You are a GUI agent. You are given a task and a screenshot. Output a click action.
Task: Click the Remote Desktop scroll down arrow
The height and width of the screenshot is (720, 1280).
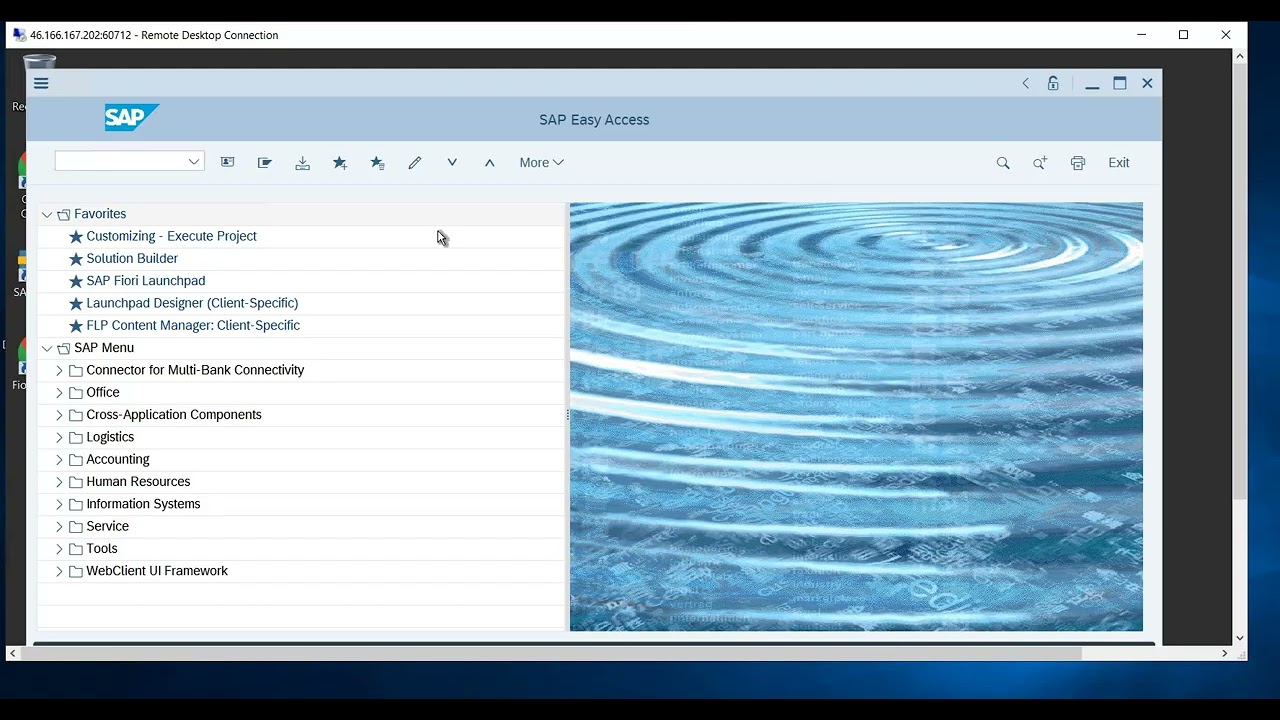[x=1240, y=638]
